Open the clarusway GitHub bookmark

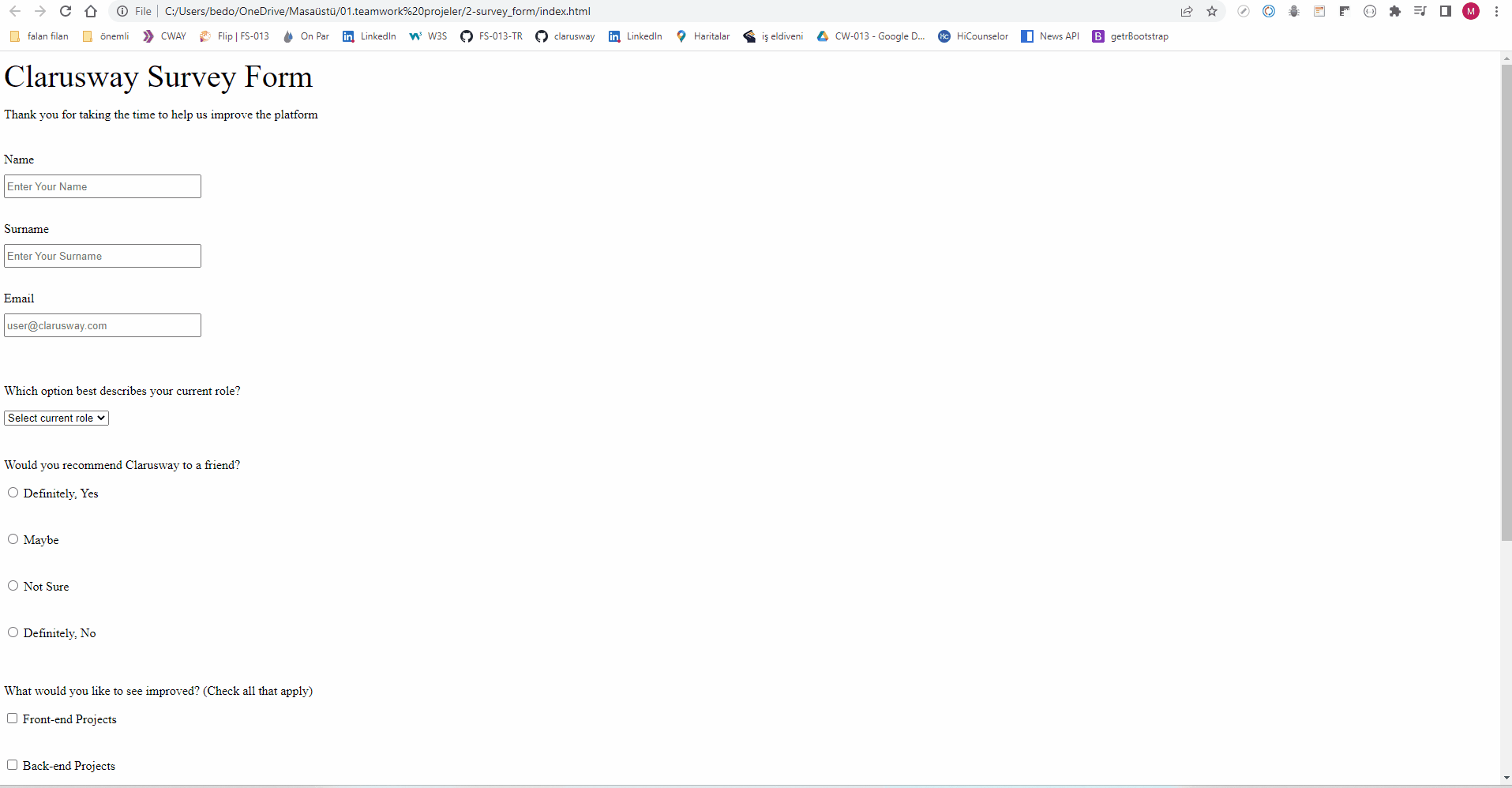pos(565,36)
